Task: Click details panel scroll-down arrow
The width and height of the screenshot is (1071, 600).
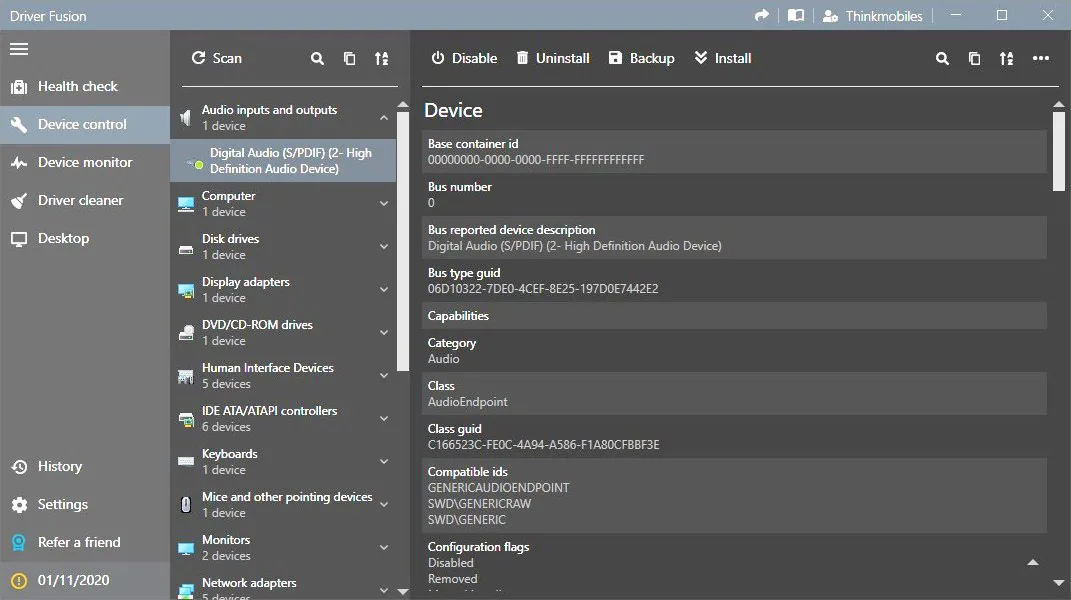Action: pyautogui.click(x=1059, y=583)
